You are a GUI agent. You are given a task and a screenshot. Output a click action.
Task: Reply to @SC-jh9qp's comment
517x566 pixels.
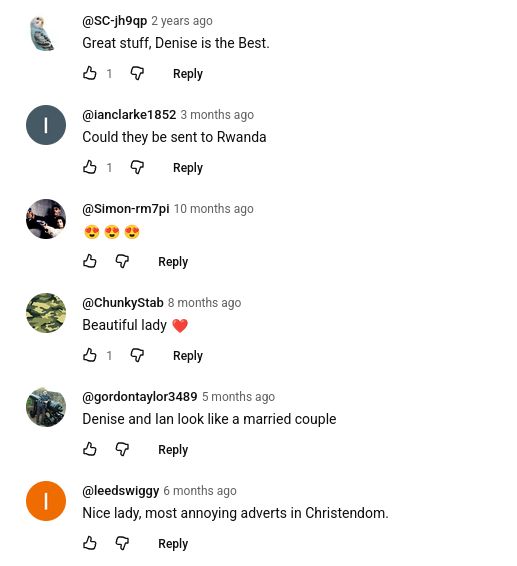tap(188, 74)
